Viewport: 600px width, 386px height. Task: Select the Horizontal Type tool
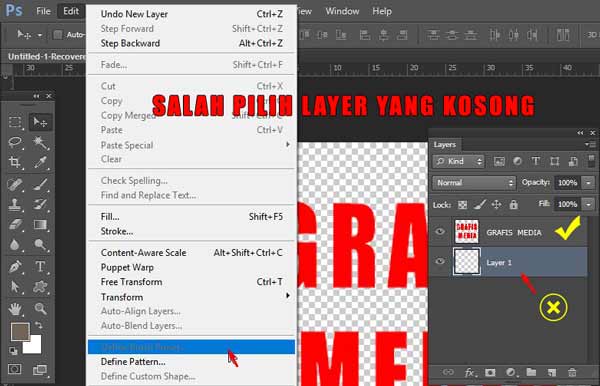tap(40, 266)
